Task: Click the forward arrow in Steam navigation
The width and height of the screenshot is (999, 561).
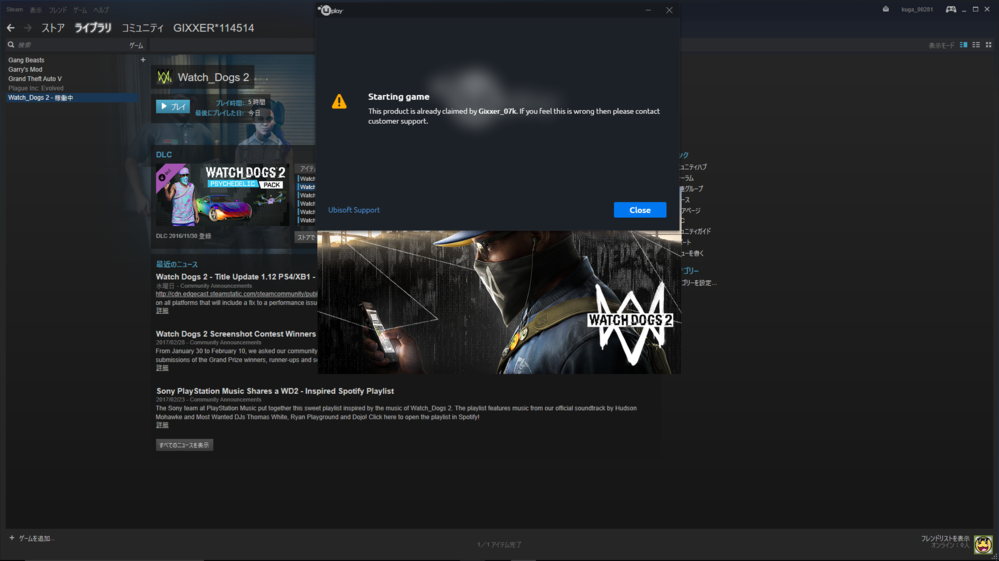Action: pos(28,28)
